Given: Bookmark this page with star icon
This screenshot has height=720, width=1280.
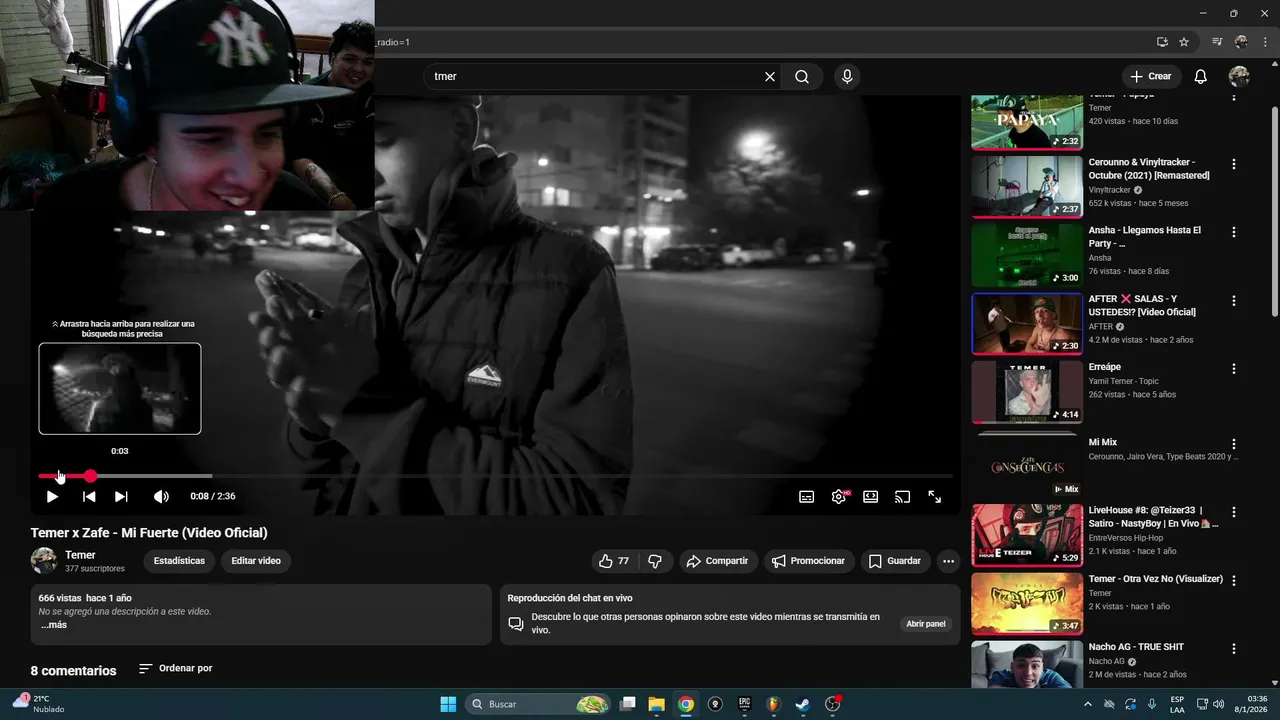Looking at the screenshot, I should [x=1184, y=42].
